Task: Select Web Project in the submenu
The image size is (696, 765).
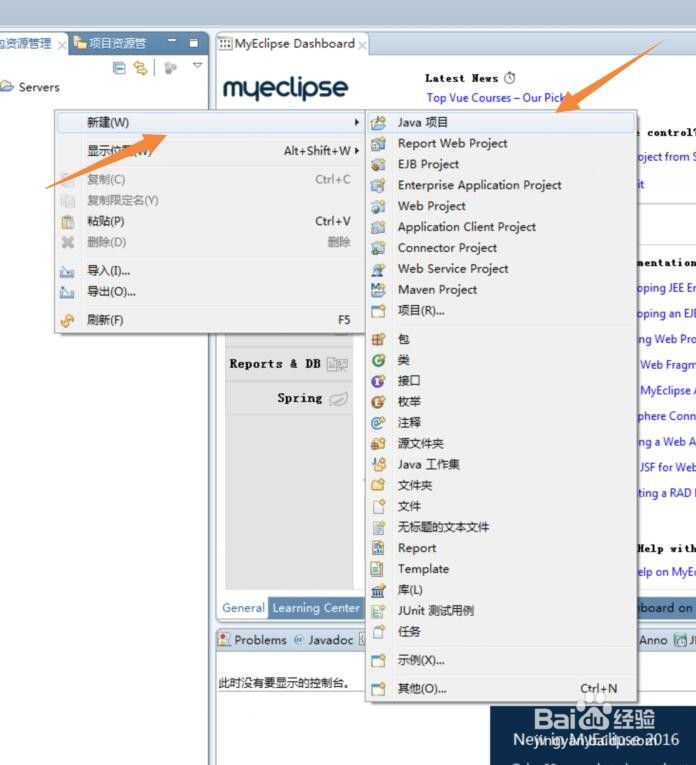Action: pyautogui.click(x=501, y=206)
